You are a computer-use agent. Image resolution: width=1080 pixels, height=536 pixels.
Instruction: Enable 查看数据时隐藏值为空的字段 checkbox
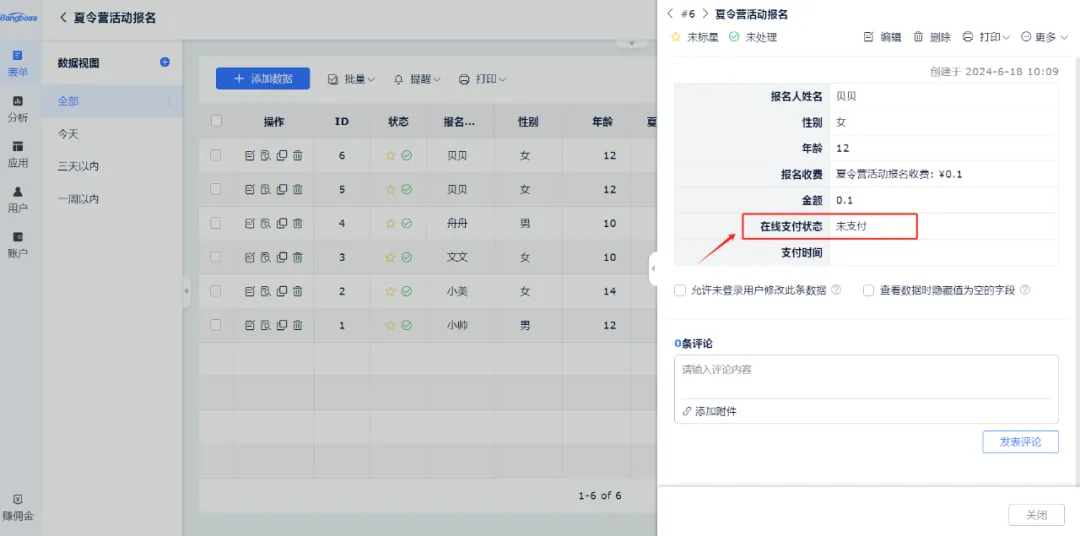pos(869,290)
